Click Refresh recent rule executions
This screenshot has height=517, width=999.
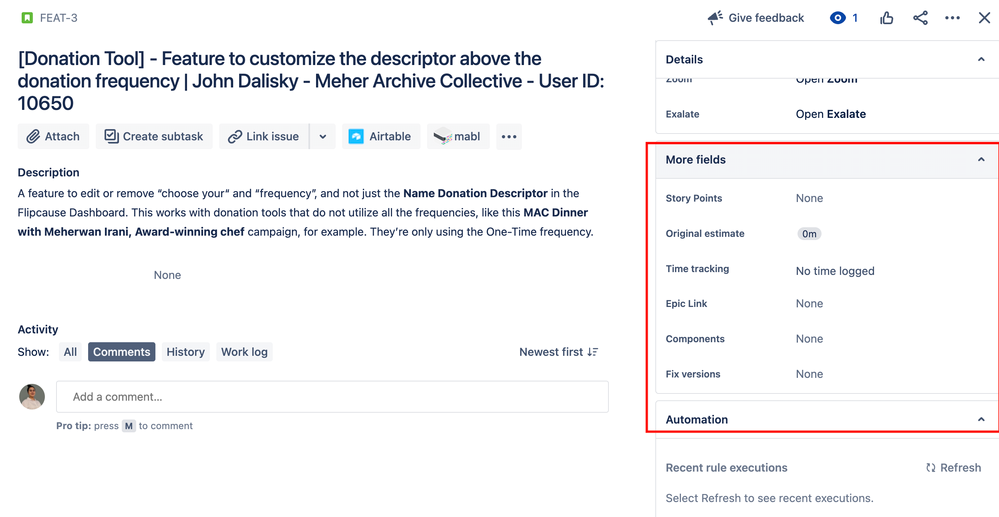click(953, 468)
